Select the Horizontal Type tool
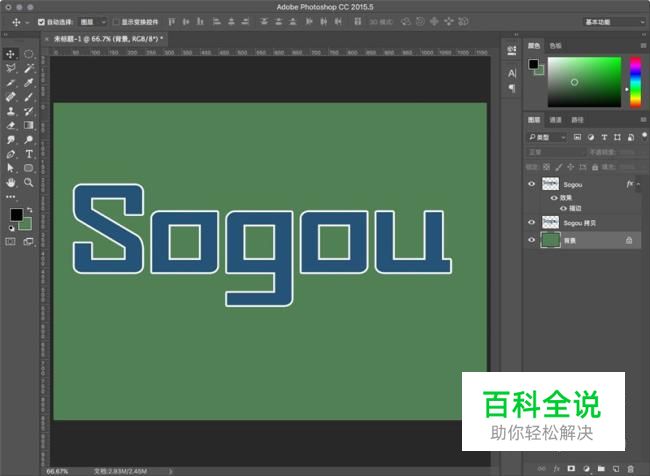The height and width of the screenshot is (476, 650). [29, 154]
